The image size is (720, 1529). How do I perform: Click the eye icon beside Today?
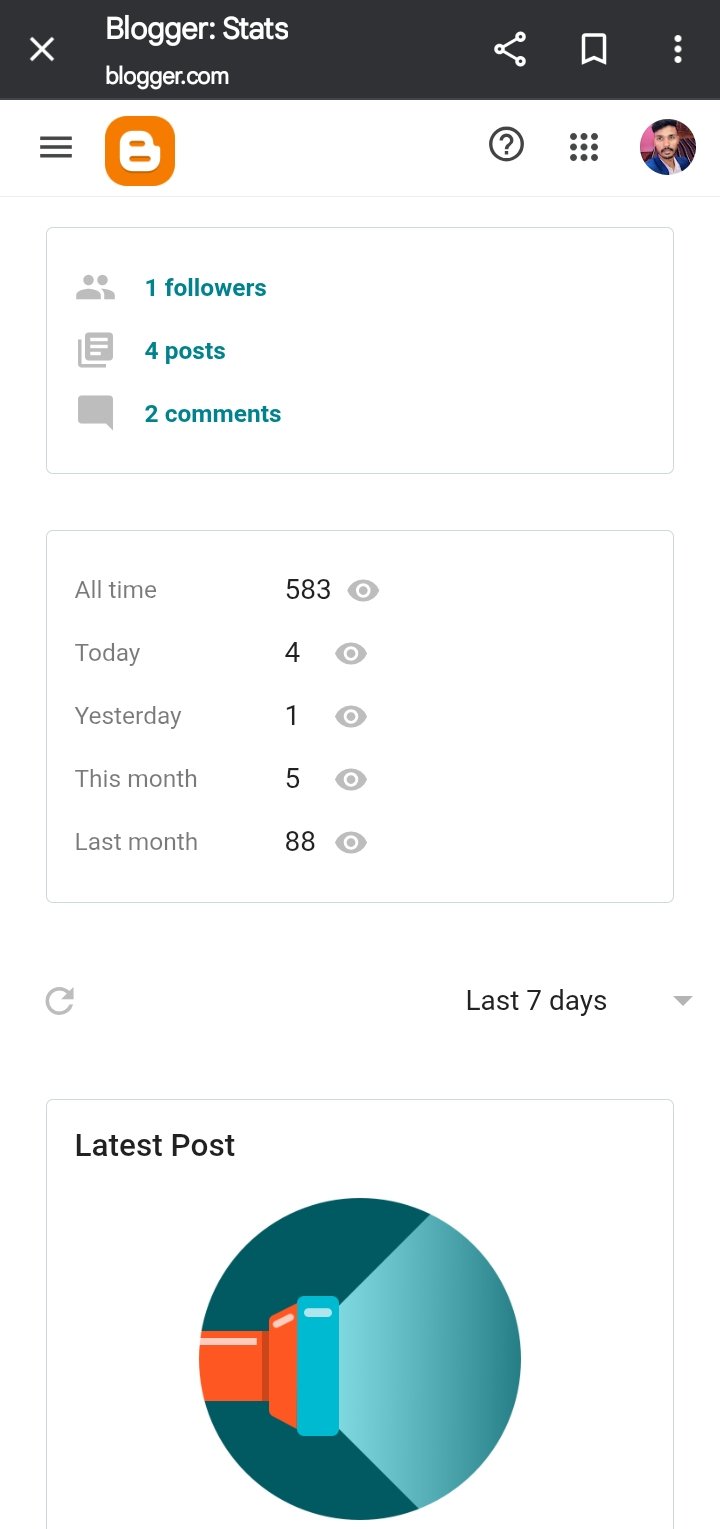tap(351, 654)
